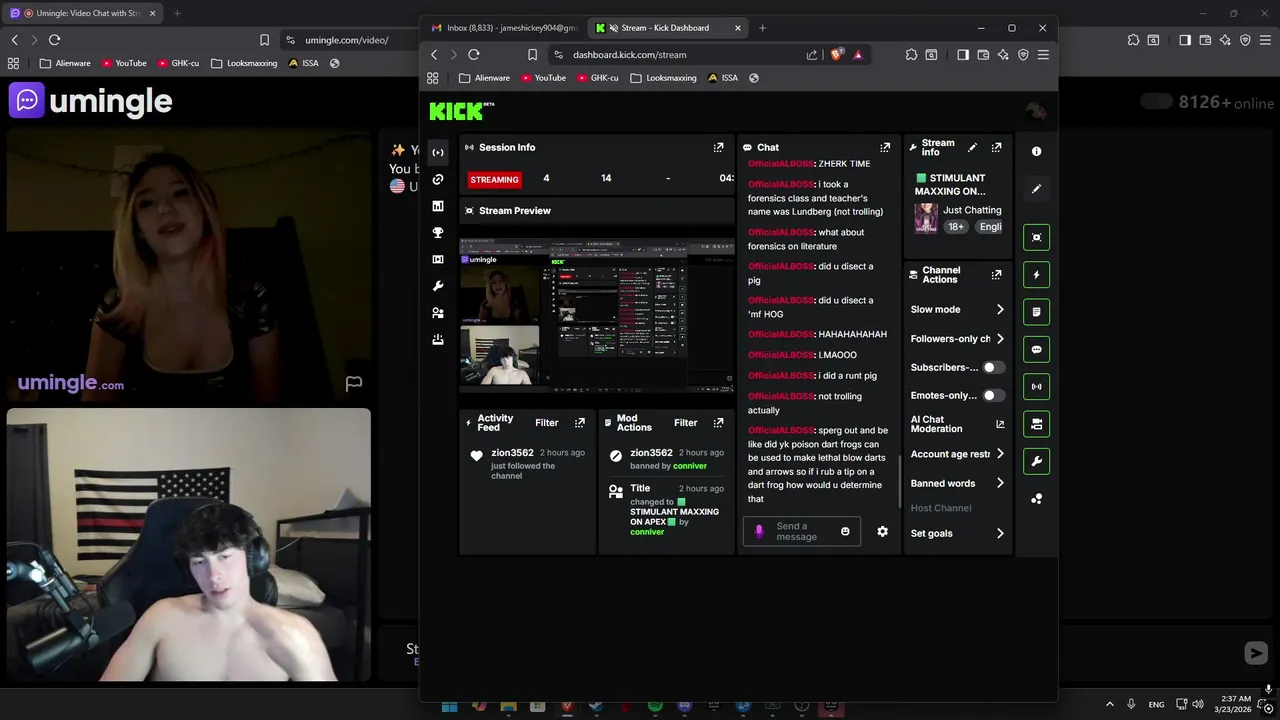Viewport: 1280px width, 720px height.
Task: Click the STREAMING status badge
Action: [x=494, y=179]
